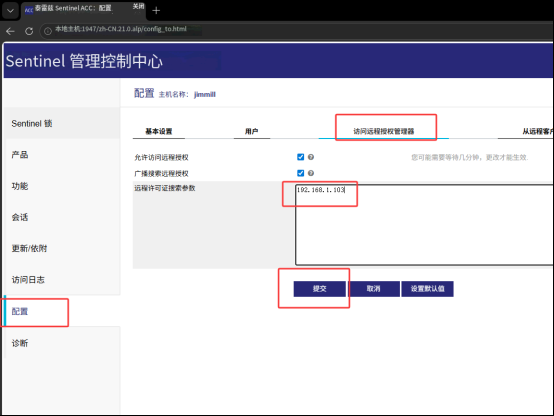Switch to the 用户 tab

tap(252, 131)
